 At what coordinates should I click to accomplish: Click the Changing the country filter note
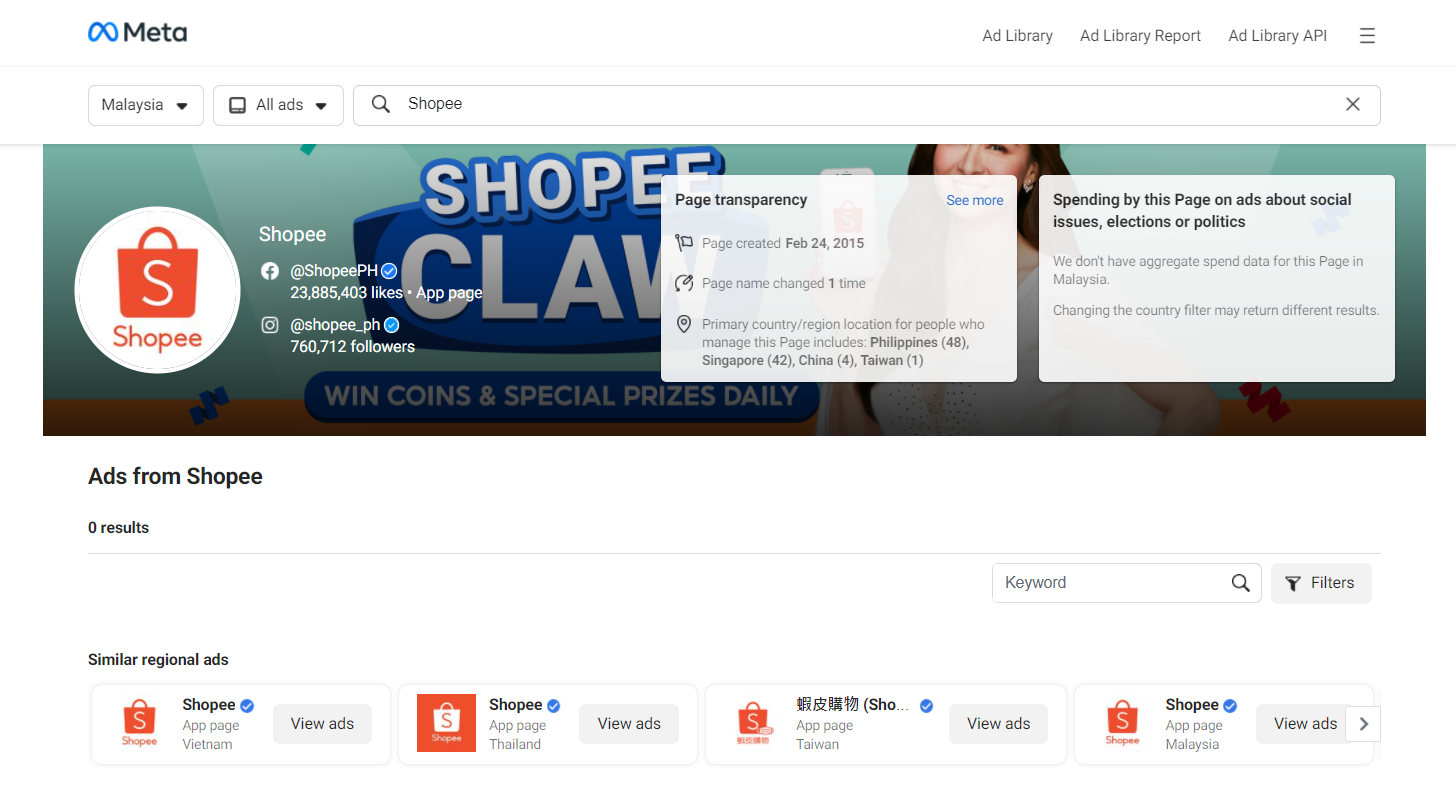coord(1216,310)
